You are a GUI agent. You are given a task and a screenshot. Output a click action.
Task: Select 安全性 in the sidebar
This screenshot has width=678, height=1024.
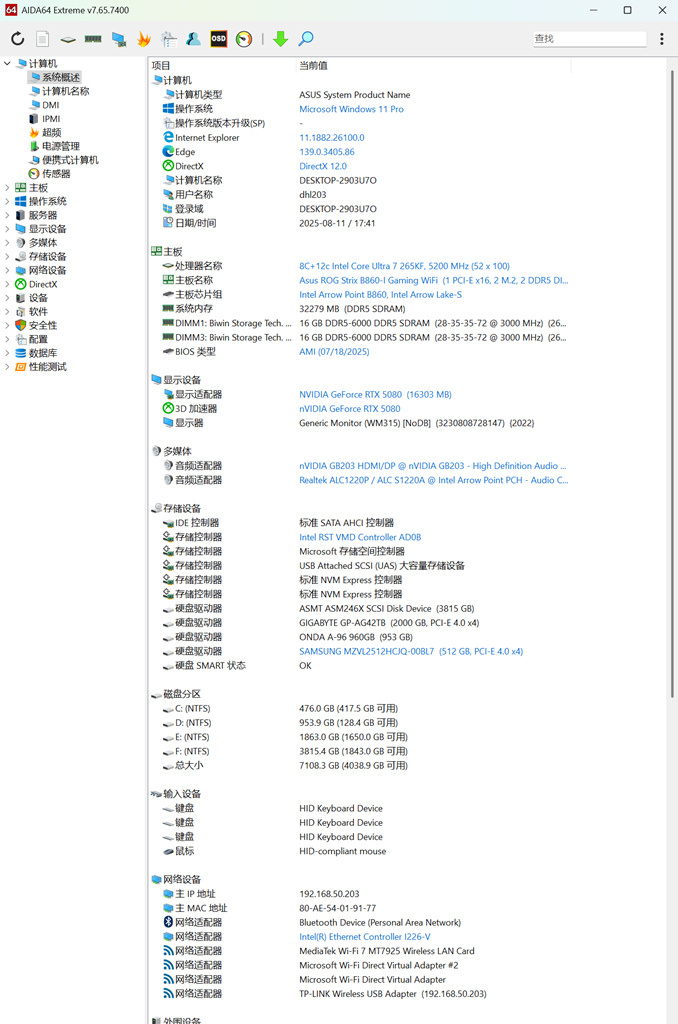pyautogui.click(x=42, y=325)
